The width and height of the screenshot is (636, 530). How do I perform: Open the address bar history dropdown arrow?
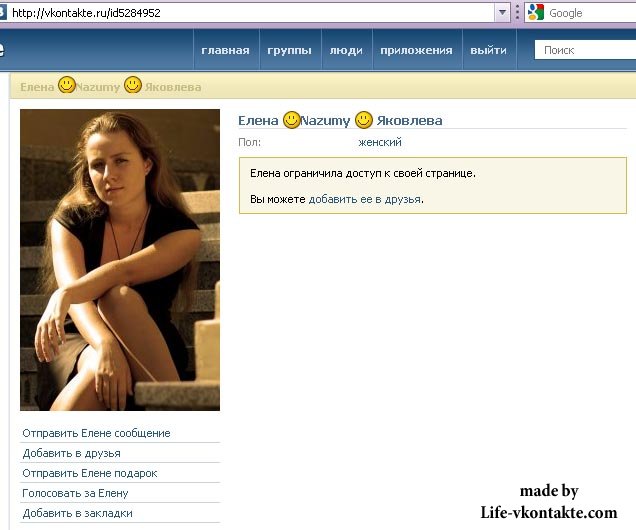point(502,13)
